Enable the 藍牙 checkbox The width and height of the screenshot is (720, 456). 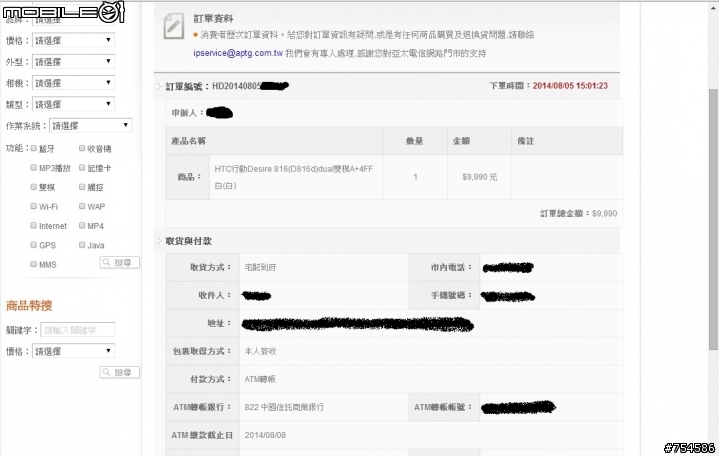coord(34,148)
